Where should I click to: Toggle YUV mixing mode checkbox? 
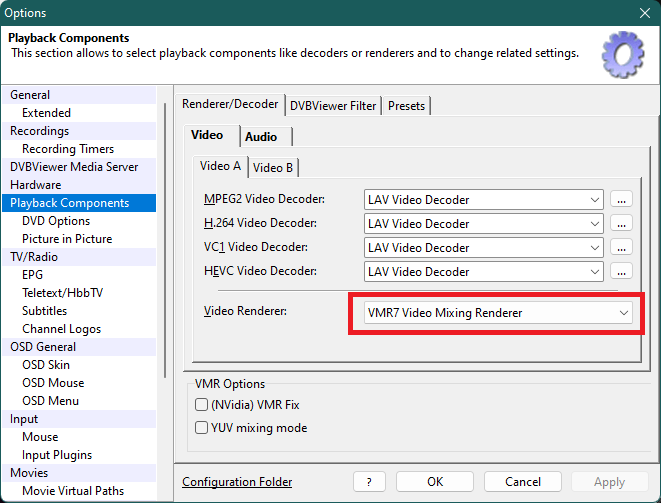click(200, 428)
